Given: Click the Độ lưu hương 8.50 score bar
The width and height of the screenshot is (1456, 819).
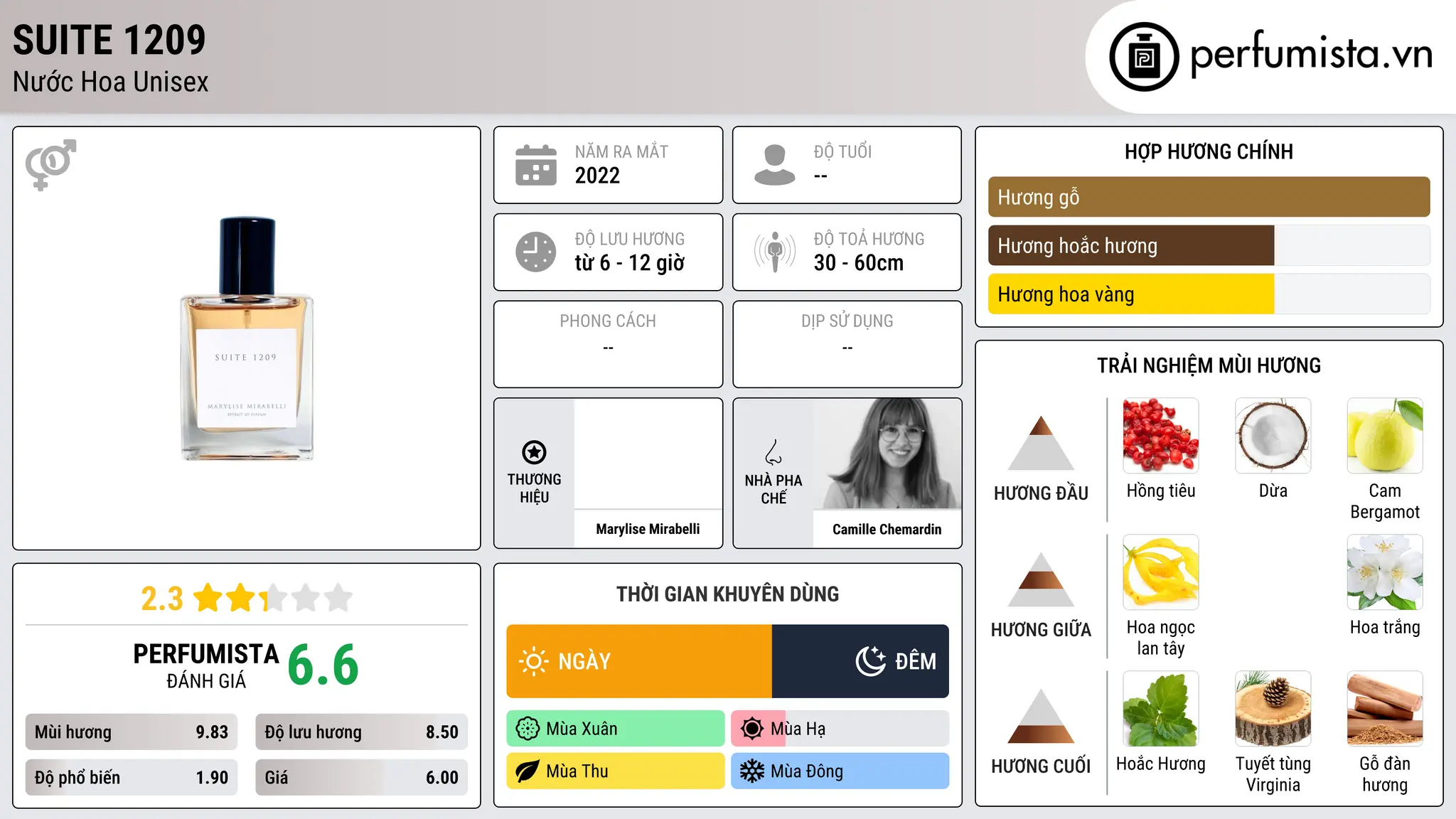Looking at the screenshot, I should 361,732.
